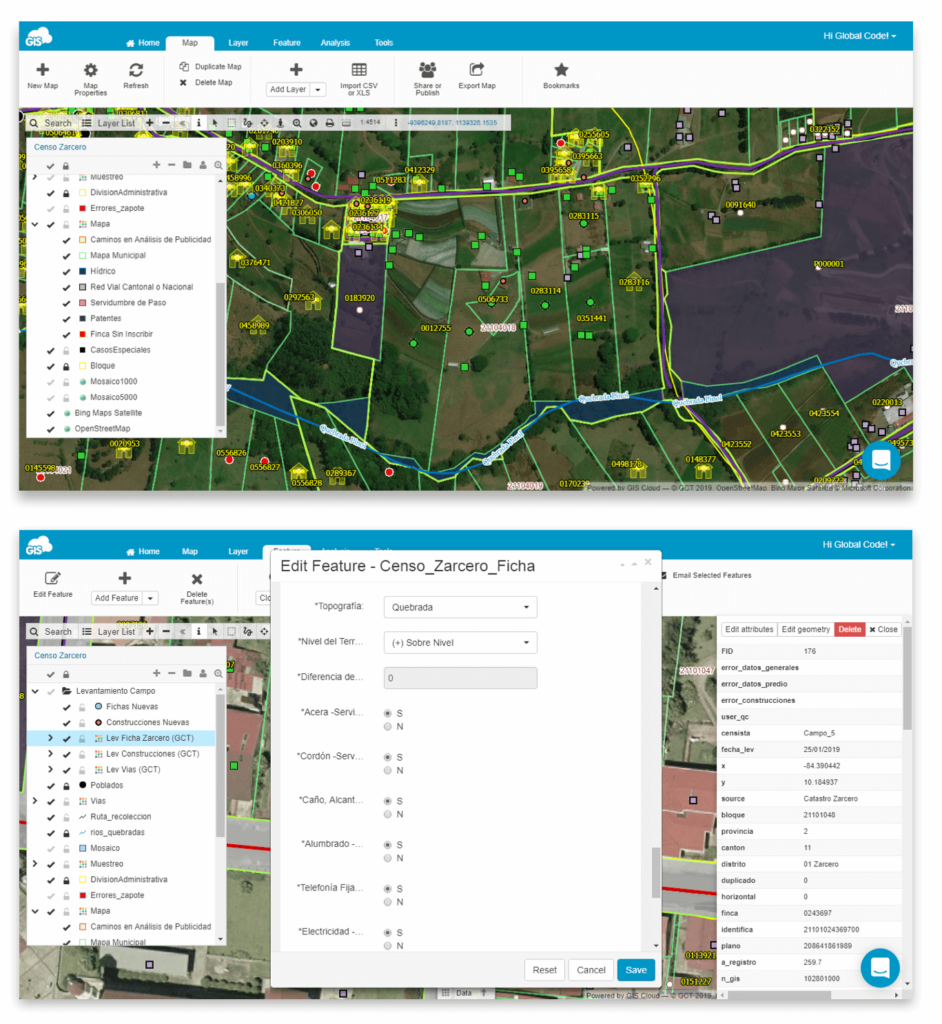Expand the Lev Construcciones (GCT) layer

(51, 754)
